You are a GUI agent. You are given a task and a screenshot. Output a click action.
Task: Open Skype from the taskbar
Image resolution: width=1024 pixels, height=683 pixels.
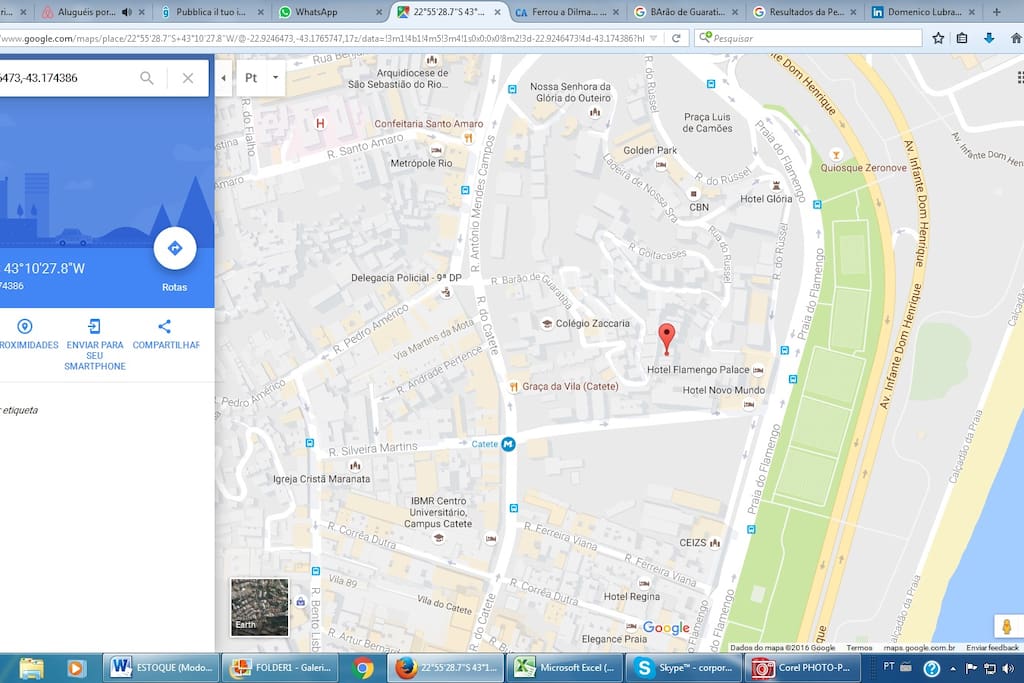[683, 668]
